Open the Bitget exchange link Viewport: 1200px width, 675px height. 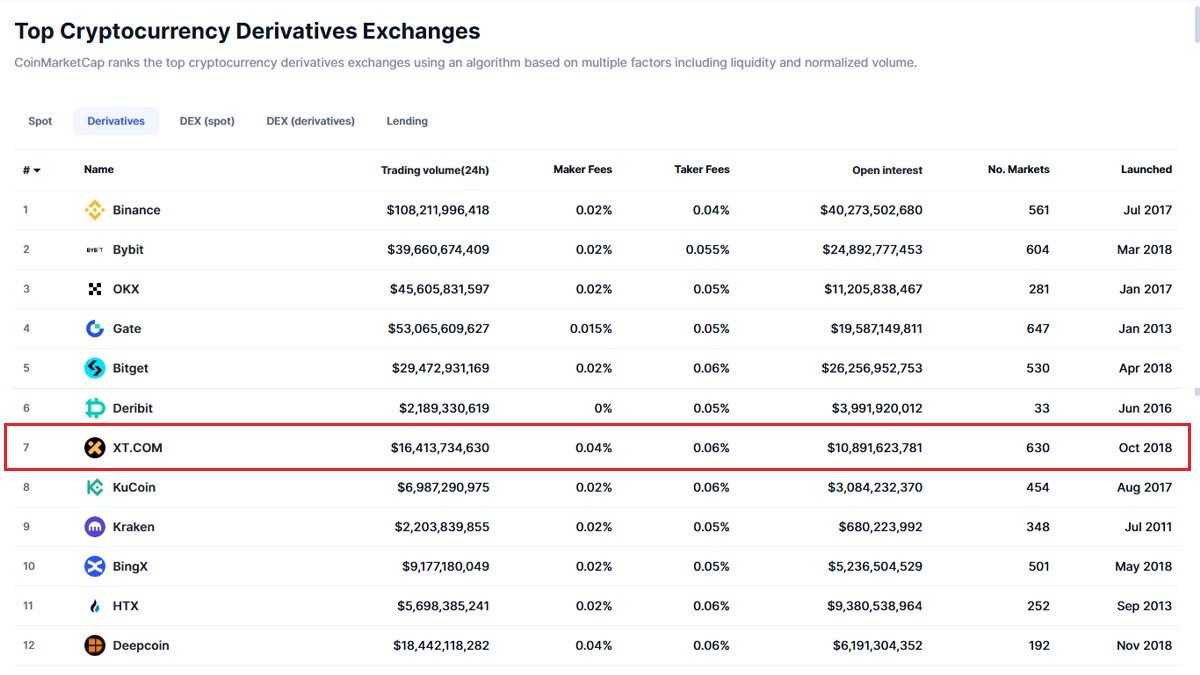pos(130,368)
